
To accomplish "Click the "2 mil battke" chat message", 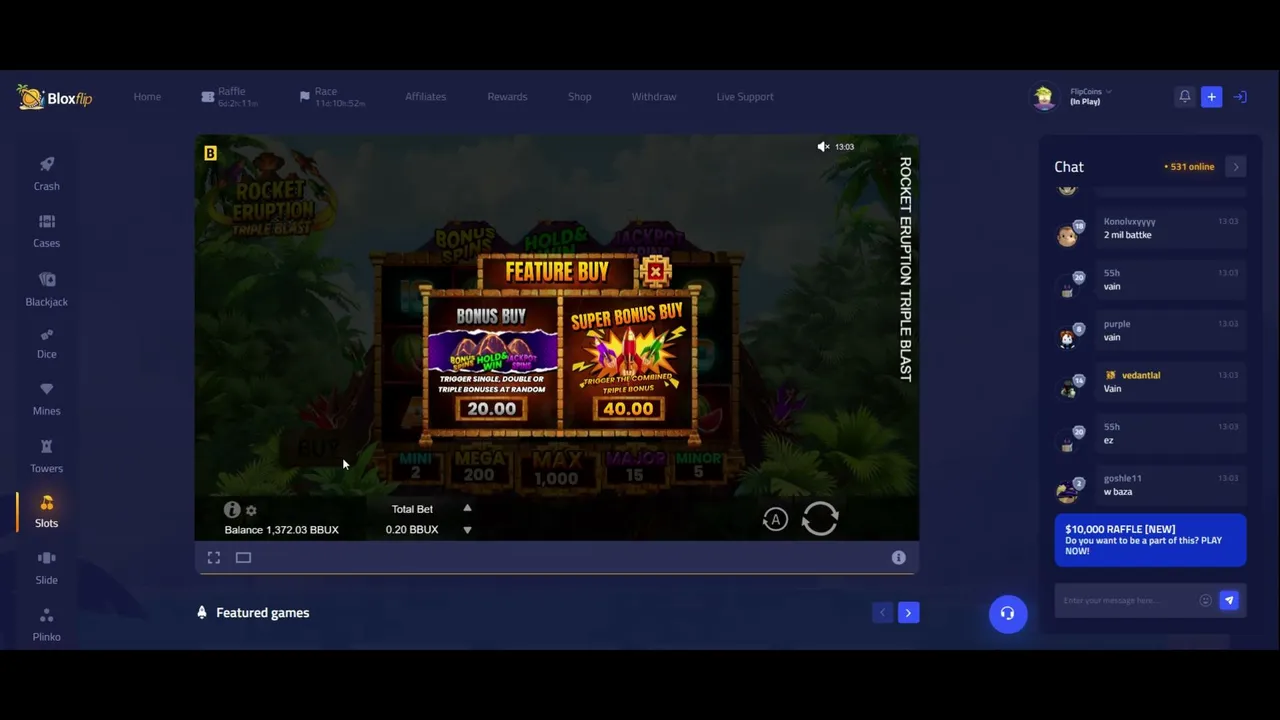I will point(1128,235).
